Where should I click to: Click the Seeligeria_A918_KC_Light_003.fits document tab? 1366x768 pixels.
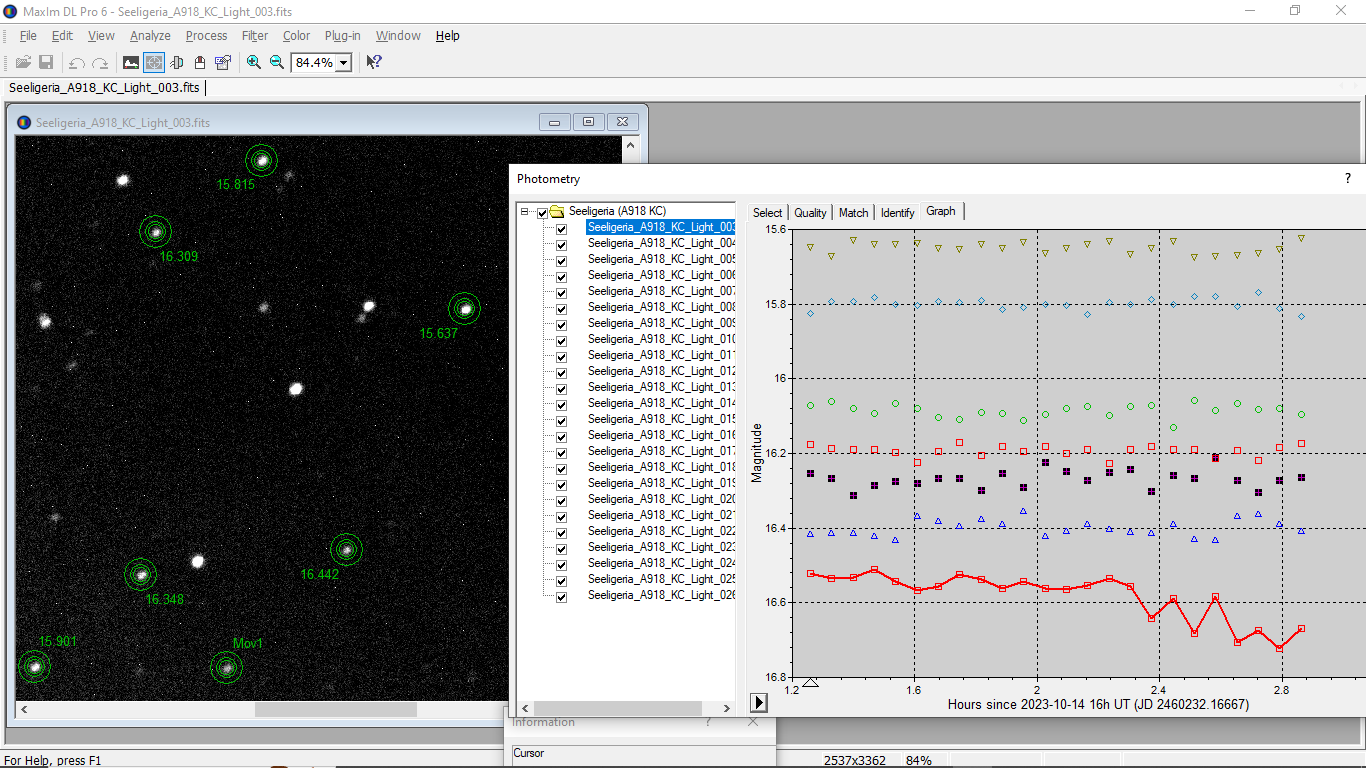coord(104,87)
